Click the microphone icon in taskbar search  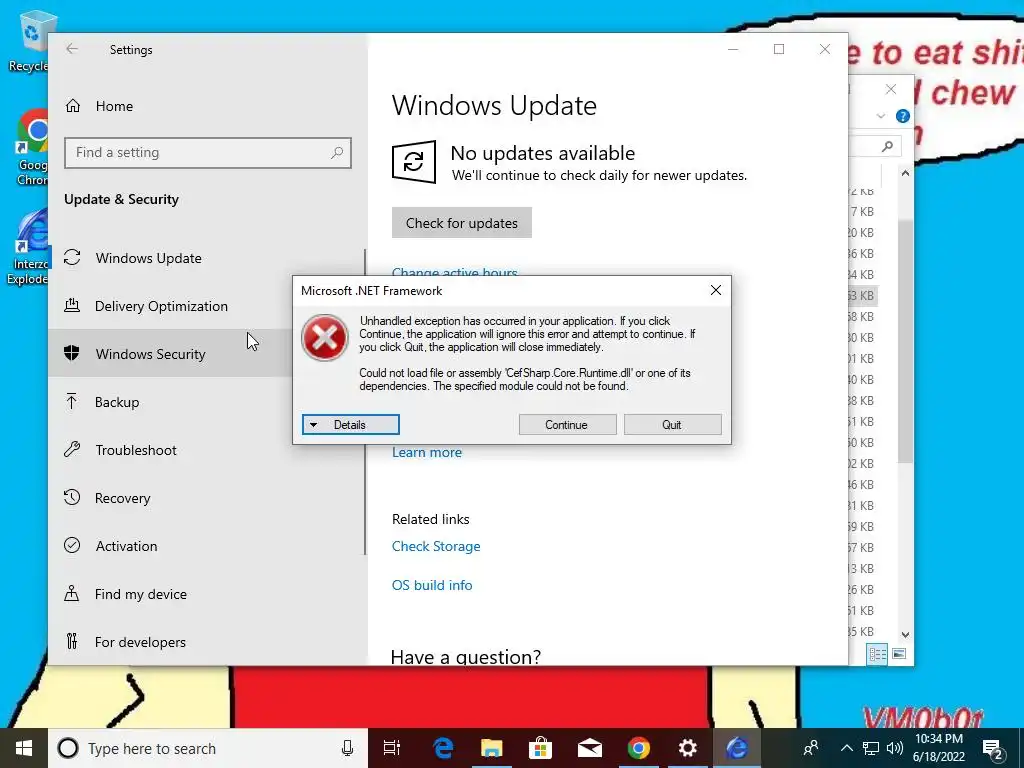pyautogui.click(x=347, y=748)
